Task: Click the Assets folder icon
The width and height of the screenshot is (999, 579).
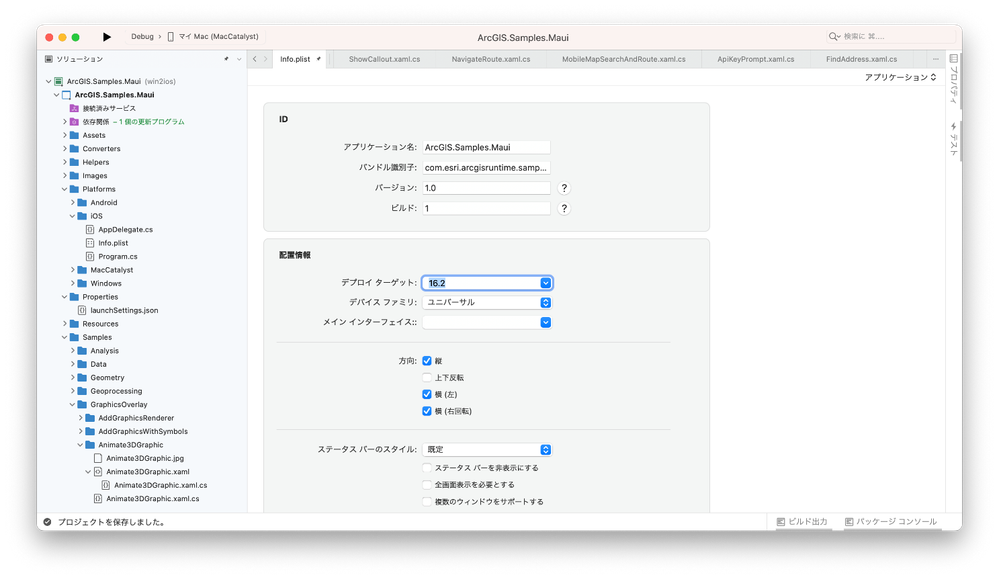Action: pos(75,135)
